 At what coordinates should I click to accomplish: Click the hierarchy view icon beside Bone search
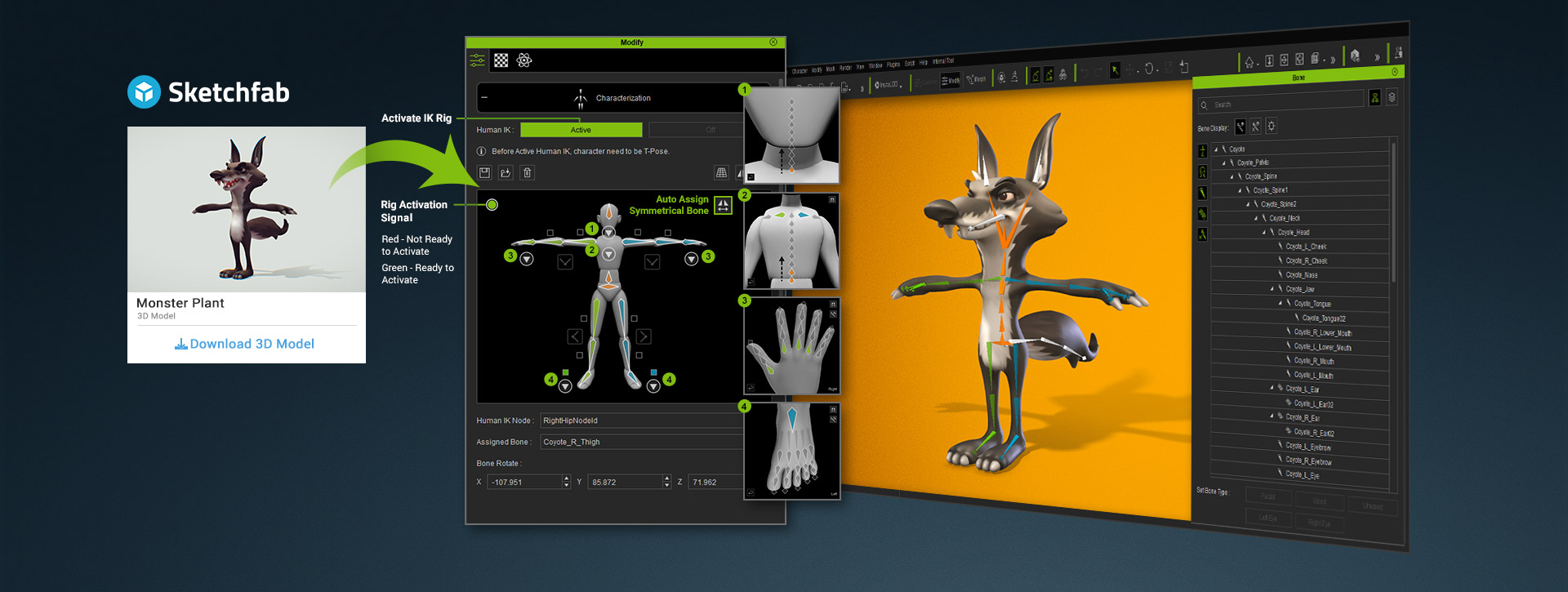[x=1374, y=98]
